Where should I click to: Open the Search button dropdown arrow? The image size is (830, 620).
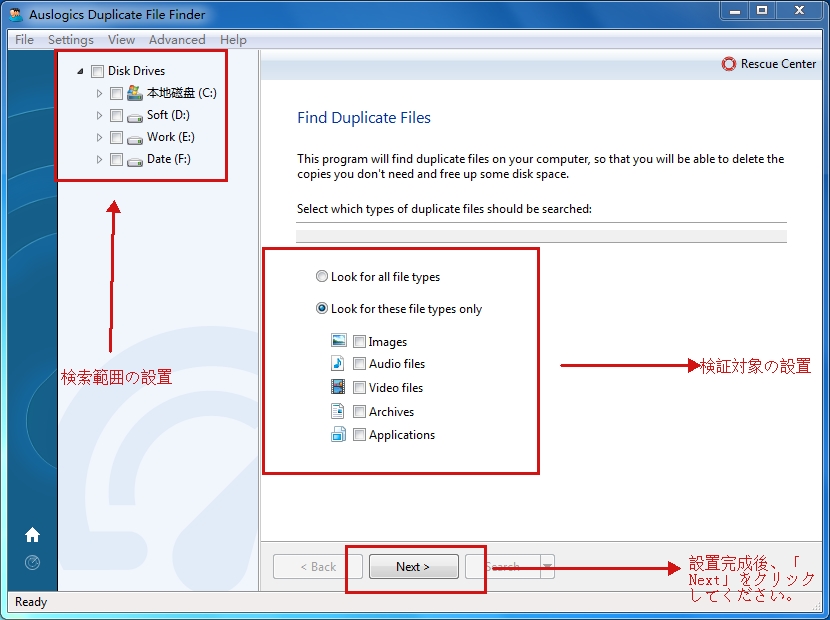pyautogui.click(x=547, y=567)
